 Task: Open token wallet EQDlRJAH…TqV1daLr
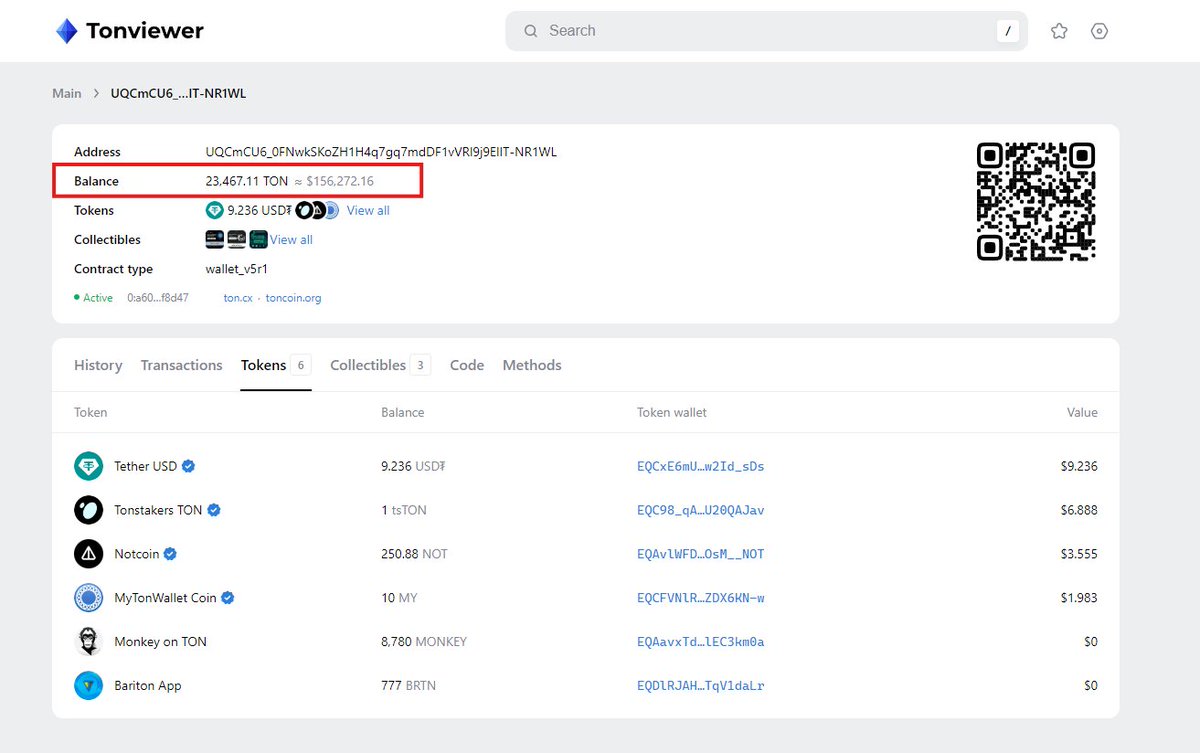700,686
